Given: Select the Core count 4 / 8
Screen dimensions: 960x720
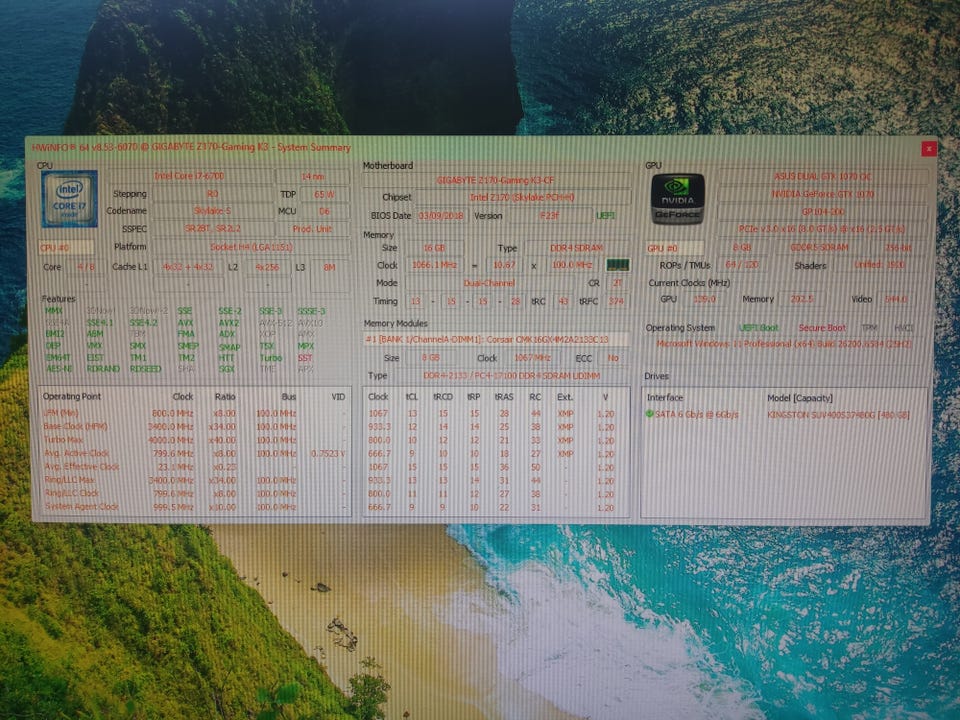Looking at the screenshot, I should (x=86, y=267).
